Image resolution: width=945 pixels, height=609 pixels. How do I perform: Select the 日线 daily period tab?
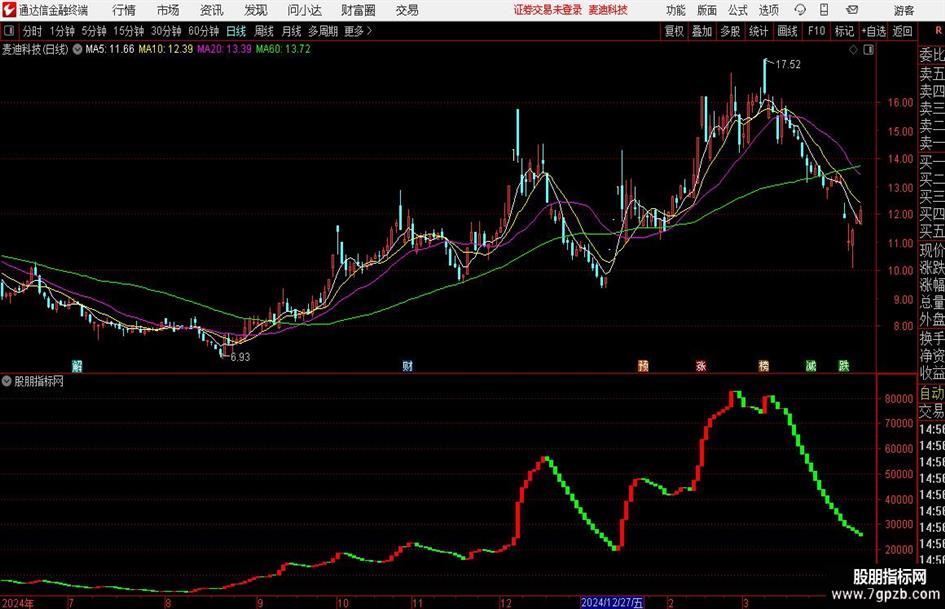pyautogui.click(x=236, y=31)
